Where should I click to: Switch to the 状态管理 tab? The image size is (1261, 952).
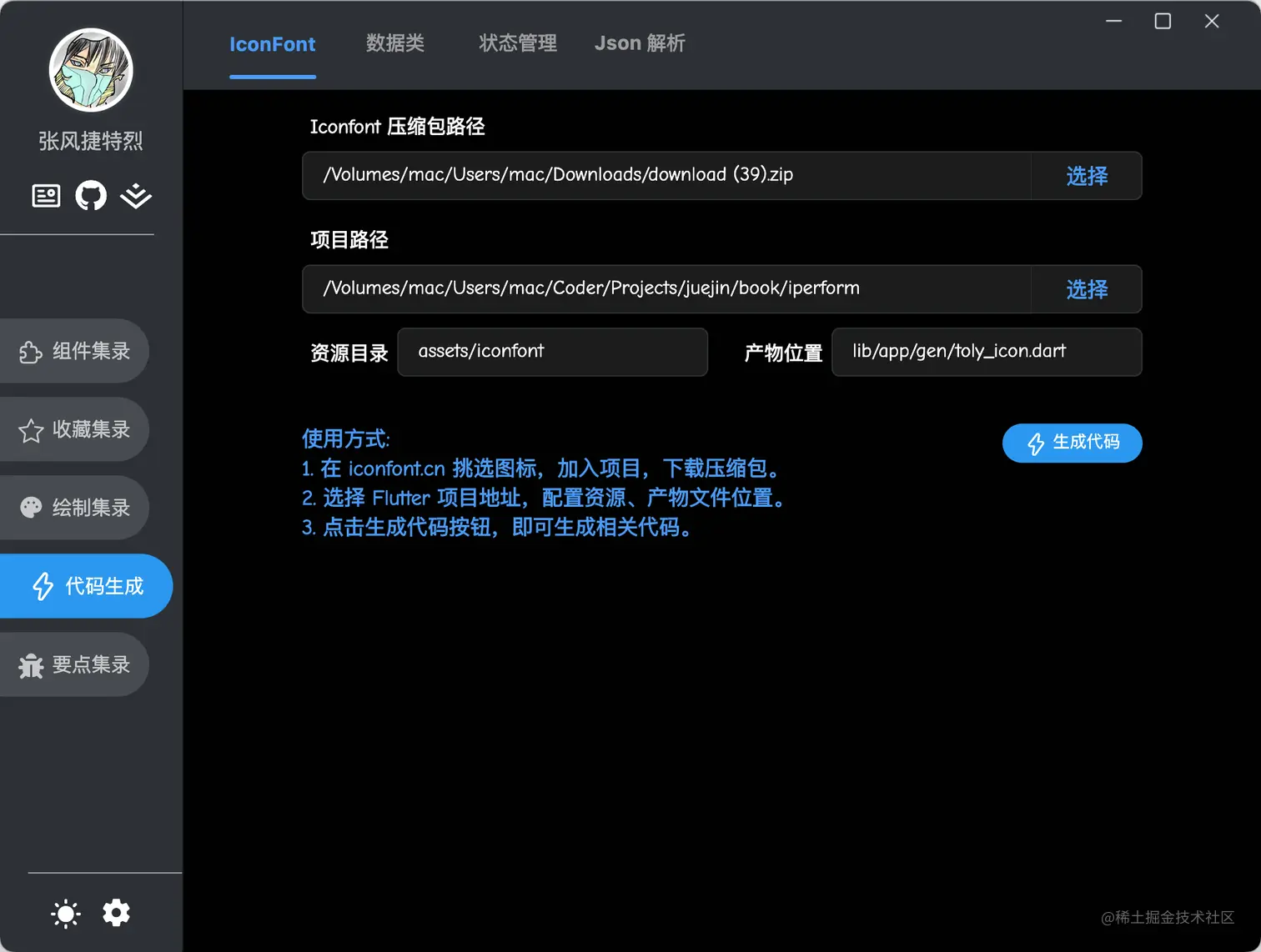point(517,43)
